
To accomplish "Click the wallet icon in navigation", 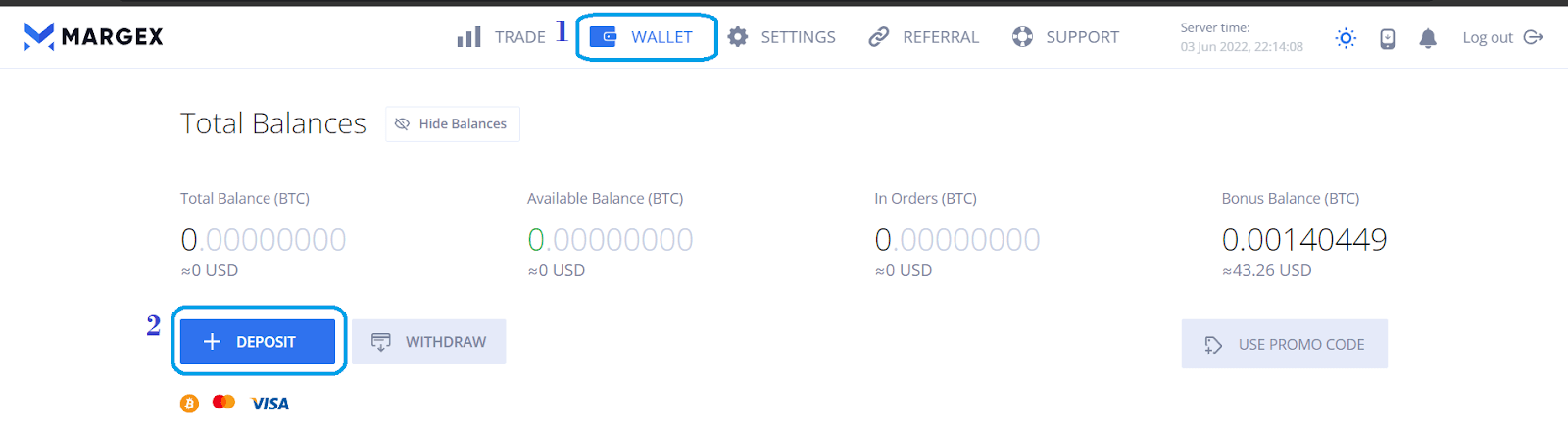I will pyautogui.click(x=603, y=37).
